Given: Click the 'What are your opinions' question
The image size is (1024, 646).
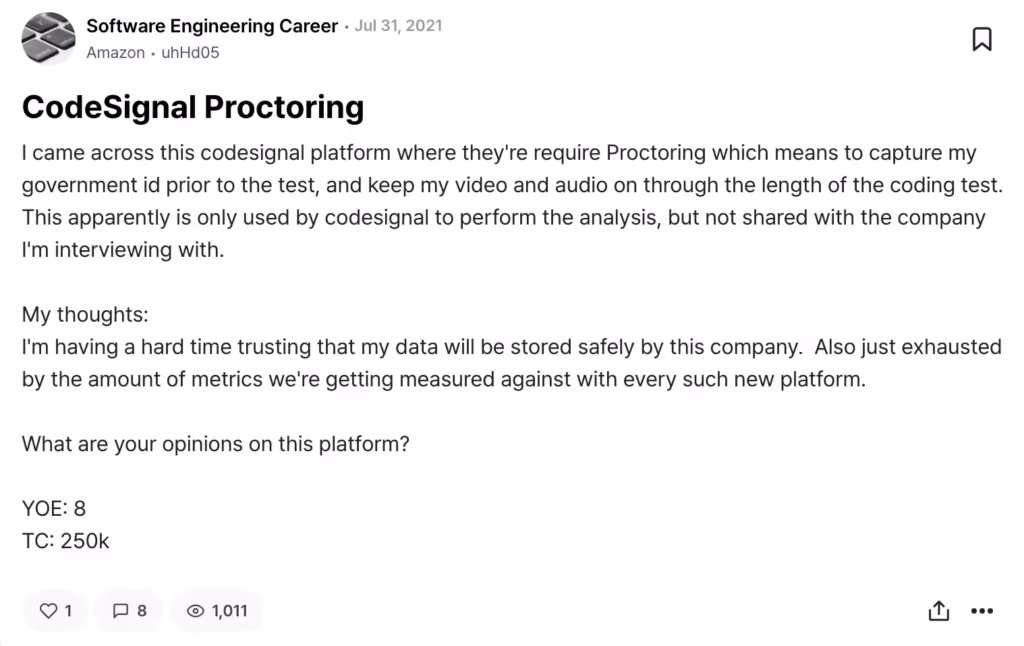Looking at the screenshot, I should pos(215,444).
